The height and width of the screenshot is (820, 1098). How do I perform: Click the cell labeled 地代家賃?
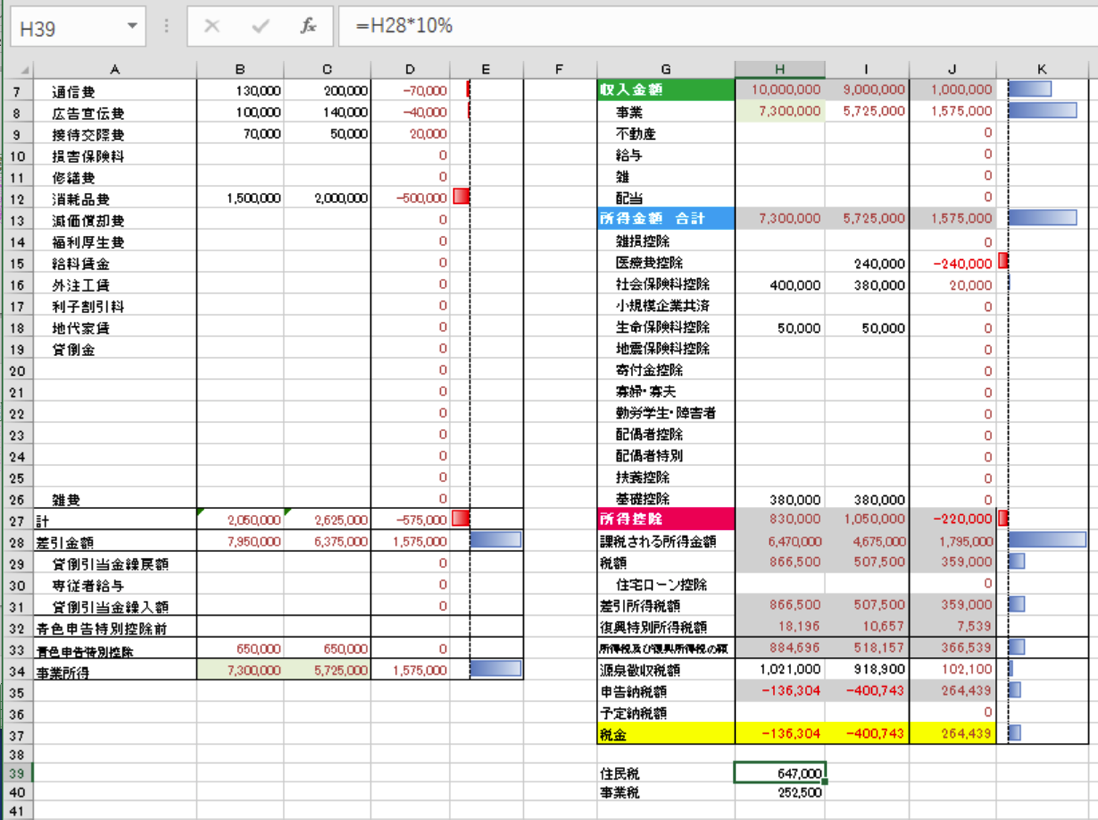pos(115,328)
